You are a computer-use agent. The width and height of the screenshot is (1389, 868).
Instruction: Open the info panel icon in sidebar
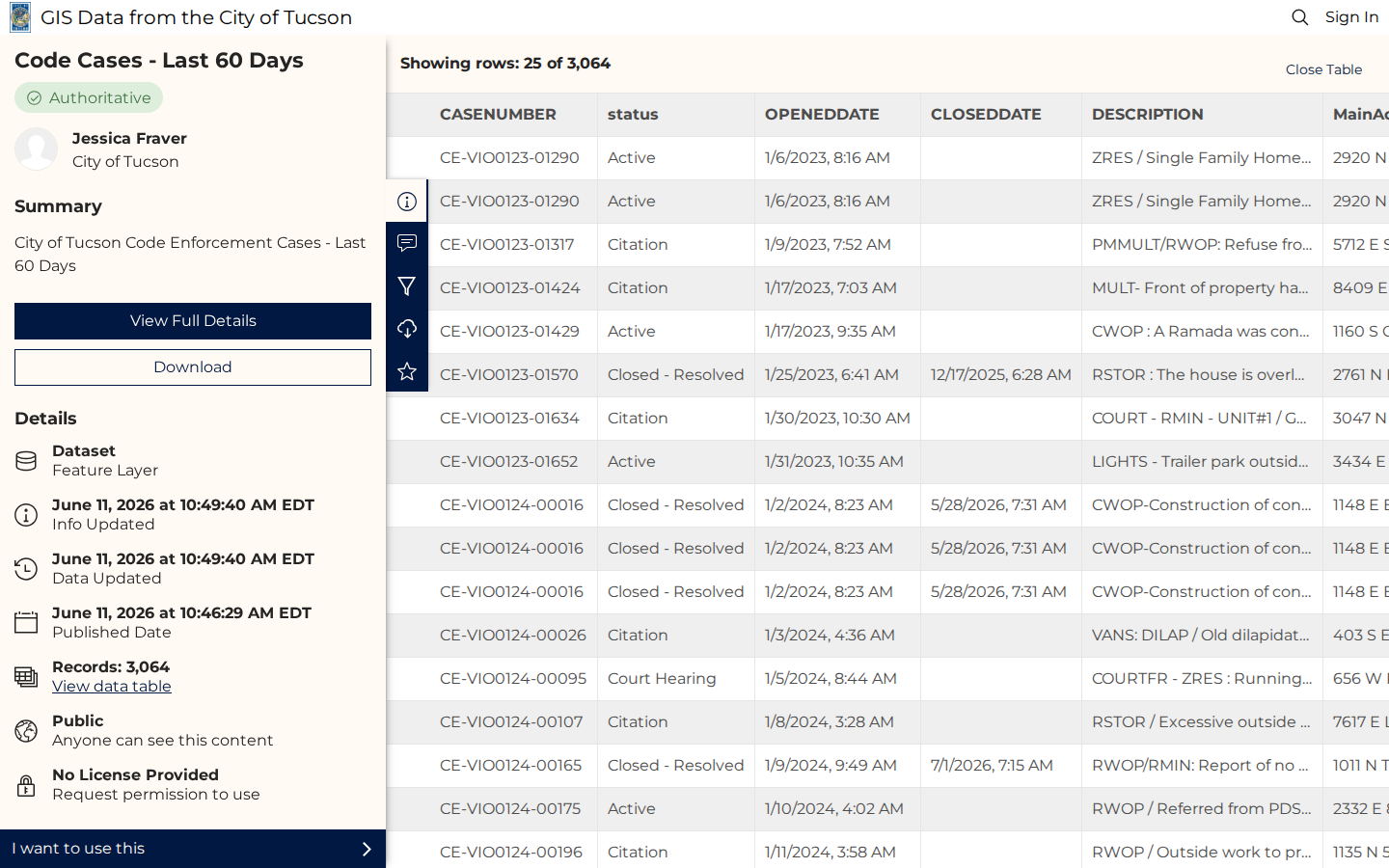pos(407,202)
